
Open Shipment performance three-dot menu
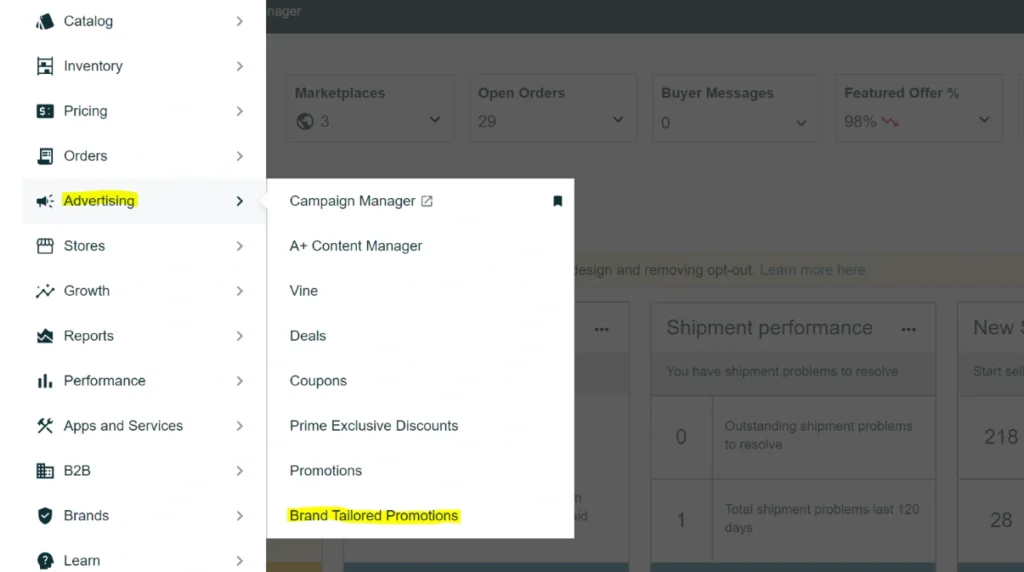908,329
